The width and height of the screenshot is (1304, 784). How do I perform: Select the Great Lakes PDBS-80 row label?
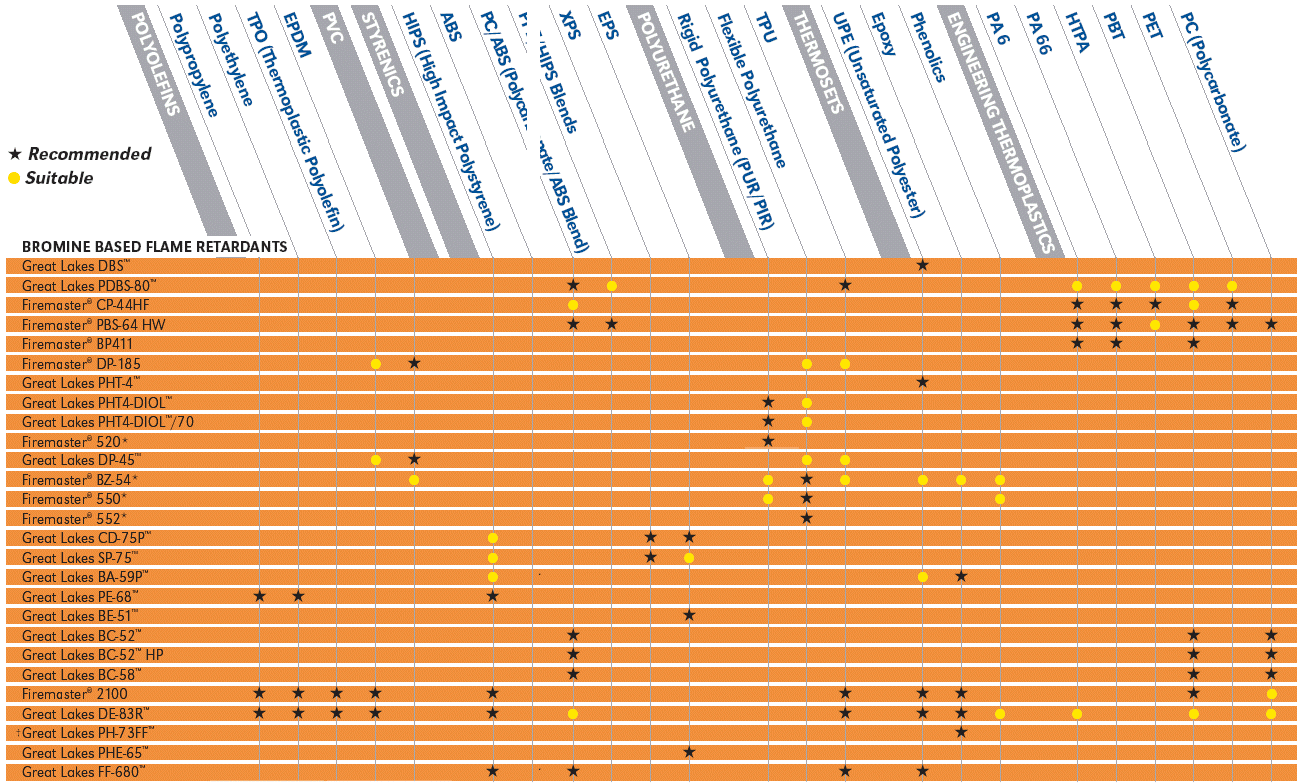[x=89, y=286]
